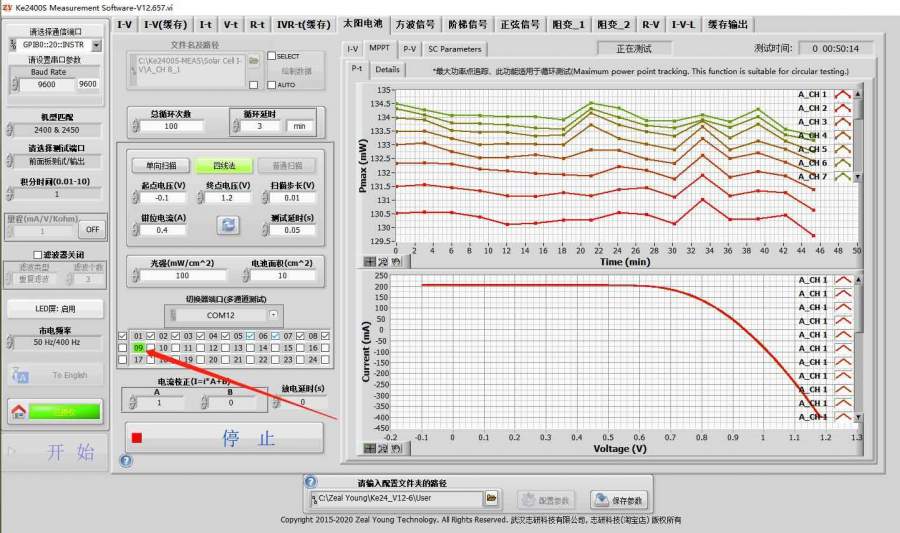The image size is (900, 533).
Task: Tick the AUTO checkbox
Action: coord(271,84)
